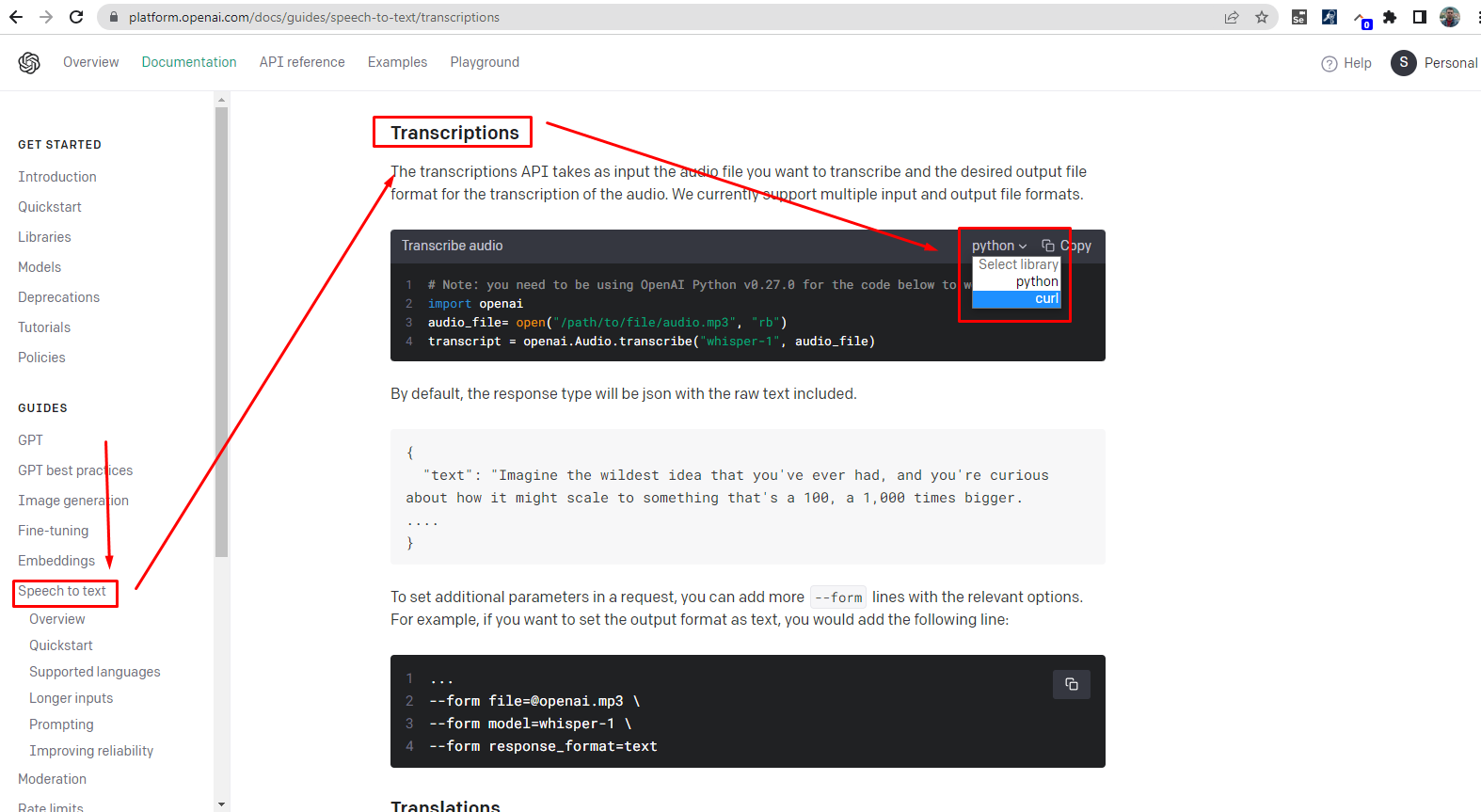Expand the python language dropdown

click(x=999, y=246)
